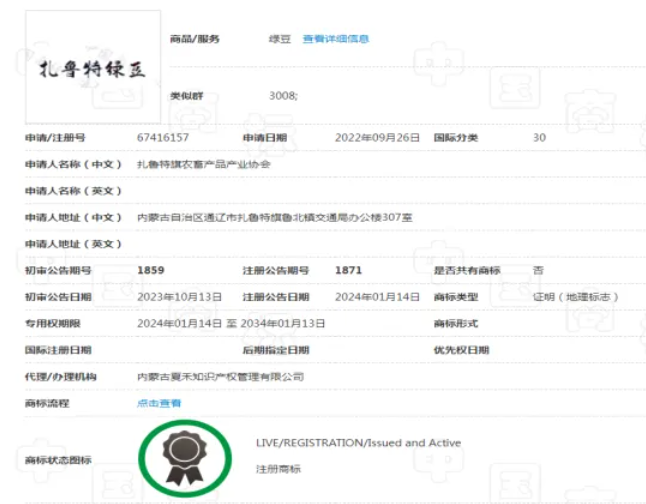Click preliminary announcement date 2023年10月13日
The width and height of the screenshot is (646, 504).
click(x=179, y=297)
